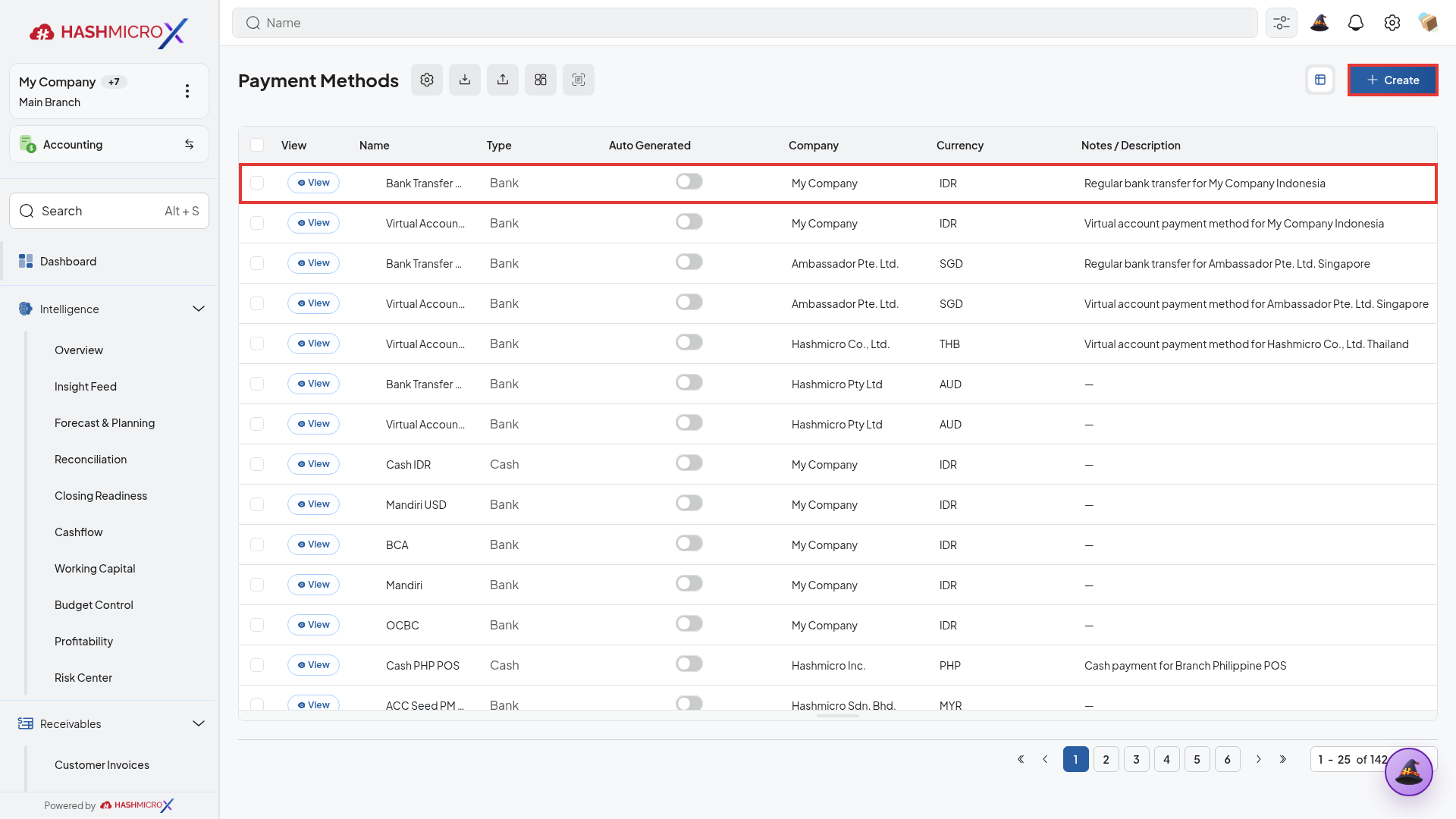The width and height of the screenshot is (1456, 819).
Task: Open Customer Invoices in the sidebar
Action: [x=102, y=765]
